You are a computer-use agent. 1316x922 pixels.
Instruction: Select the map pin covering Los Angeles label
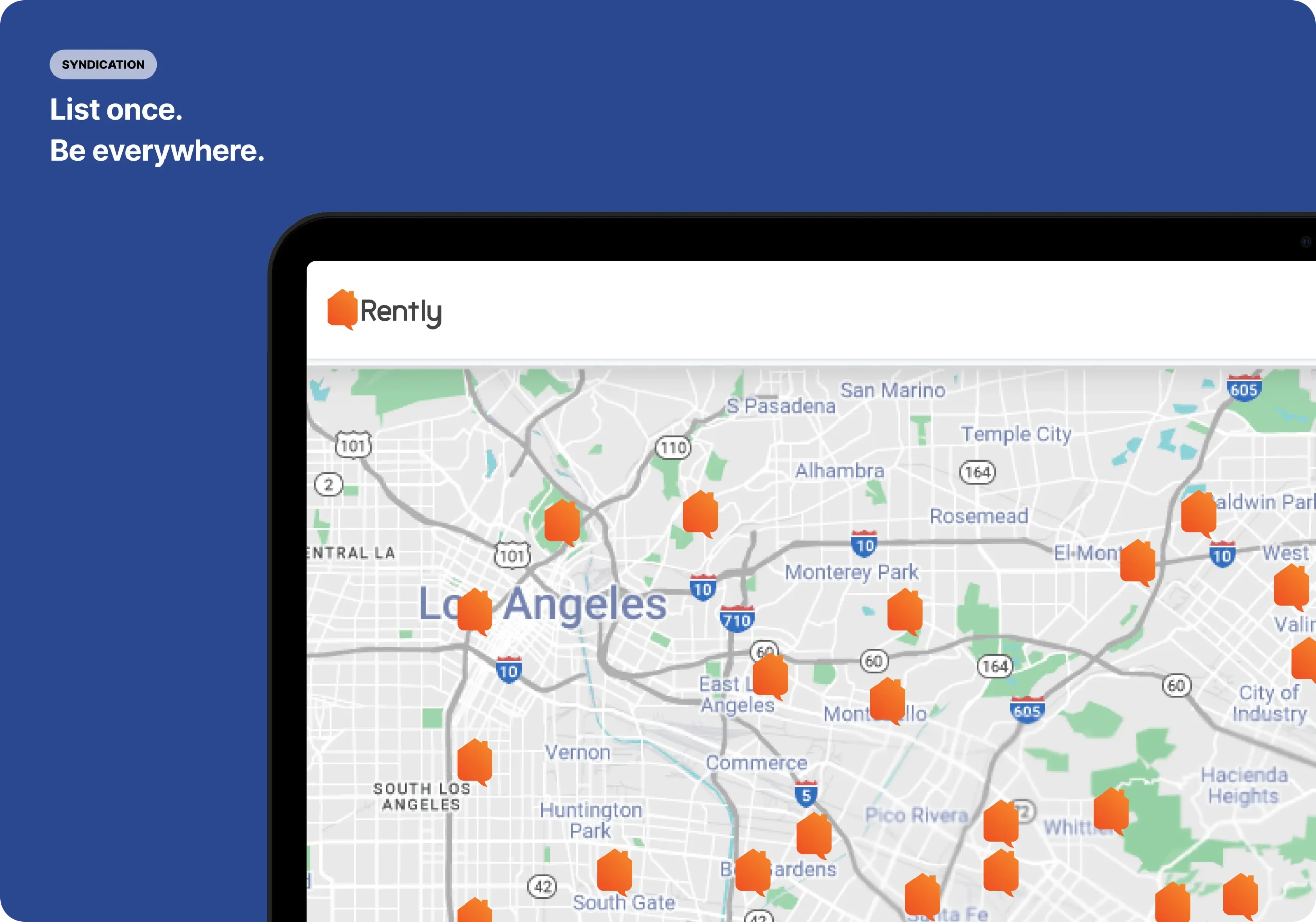(474, 612)
